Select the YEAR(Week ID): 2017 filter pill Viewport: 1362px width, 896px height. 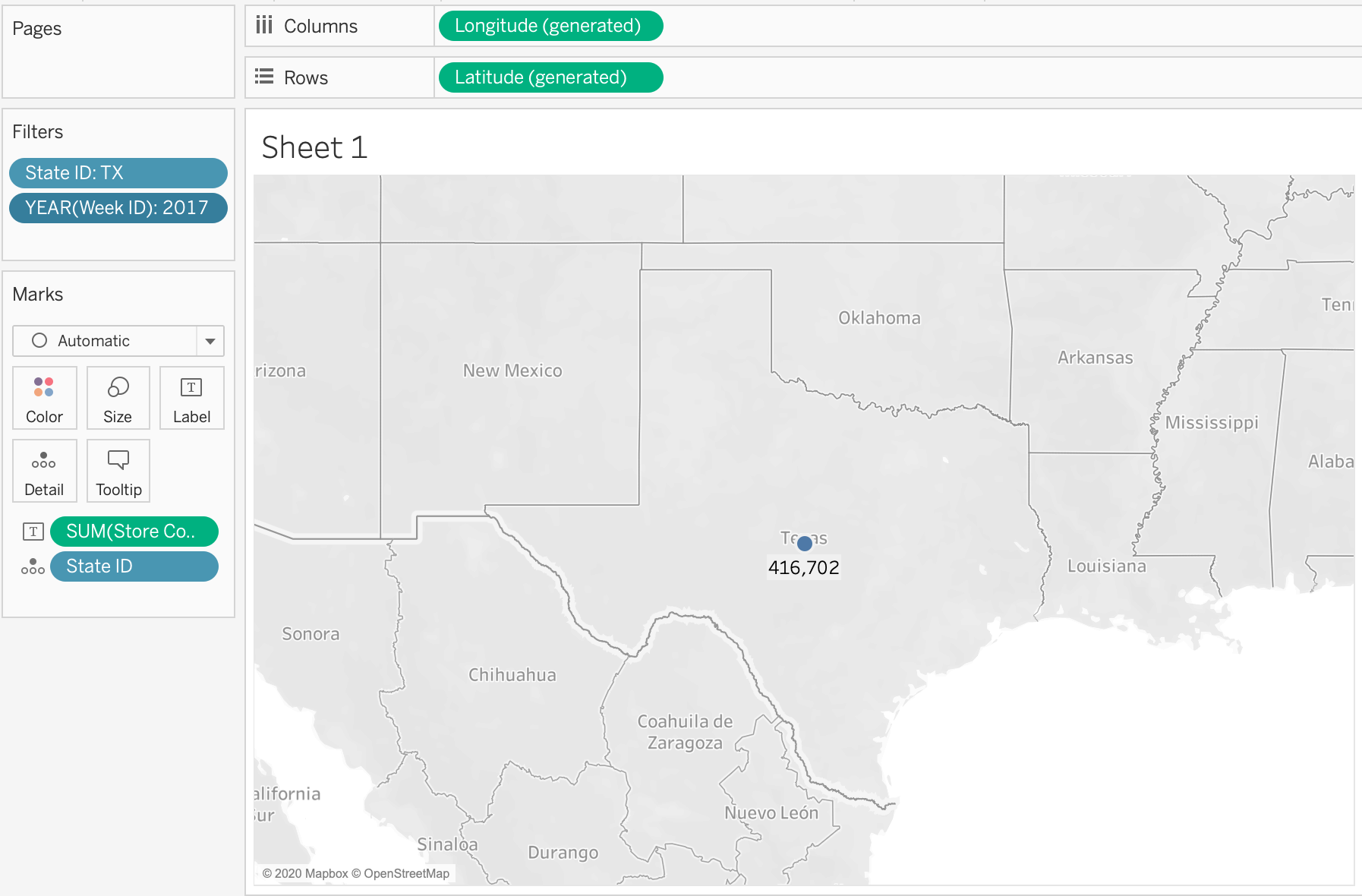(118, 207)
